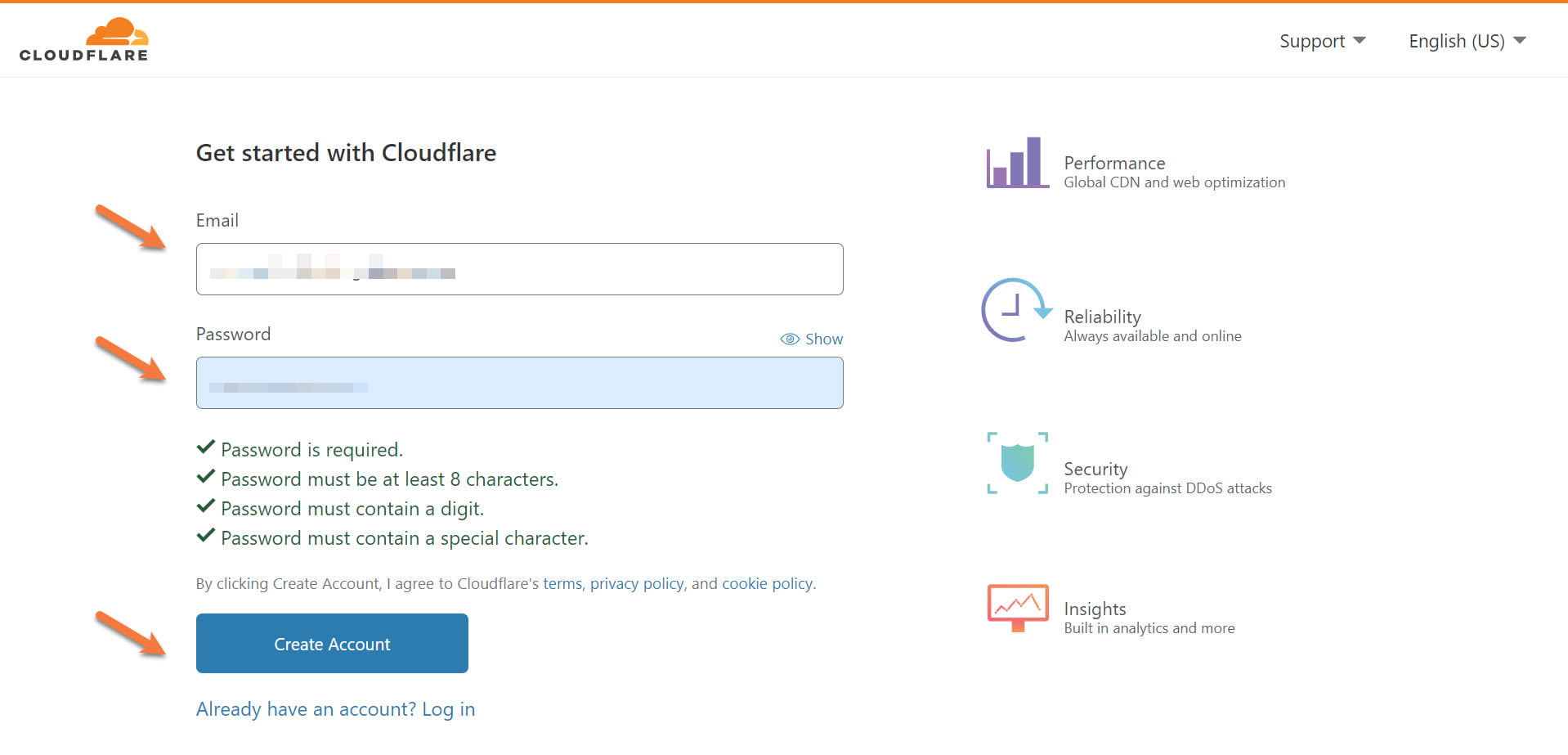Open the terms link
This screenshot has height=755, width=1568.
pos(562,584)
